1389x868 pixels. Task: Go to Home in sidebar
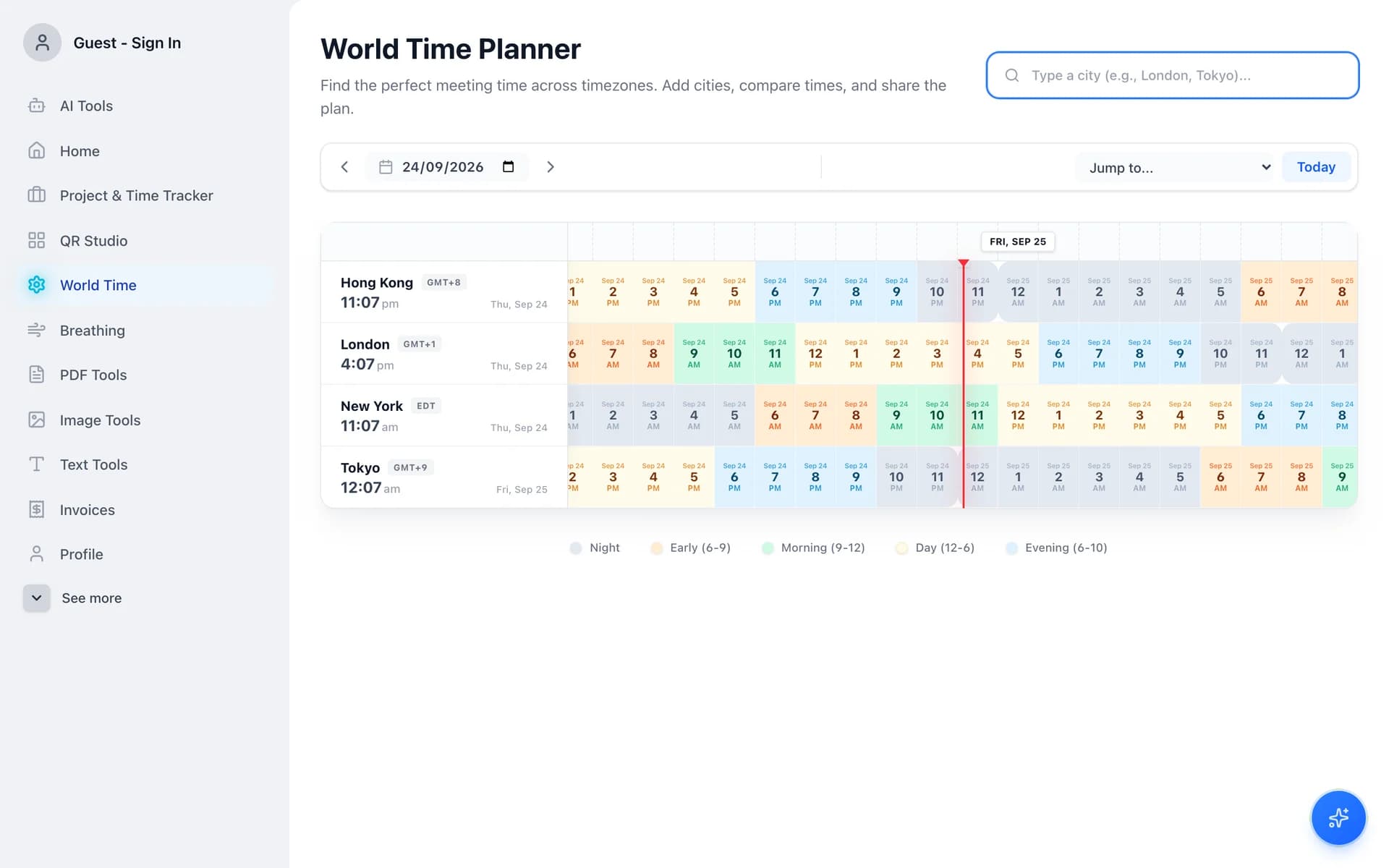click(80, 150)
